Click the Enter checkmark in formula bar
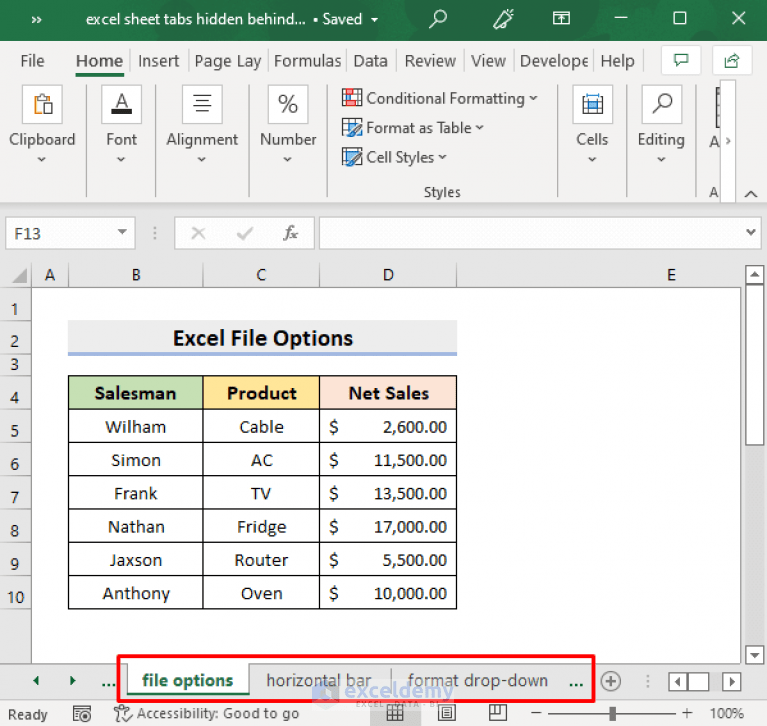Screen dimensions: 767x726 click(244, 233)
